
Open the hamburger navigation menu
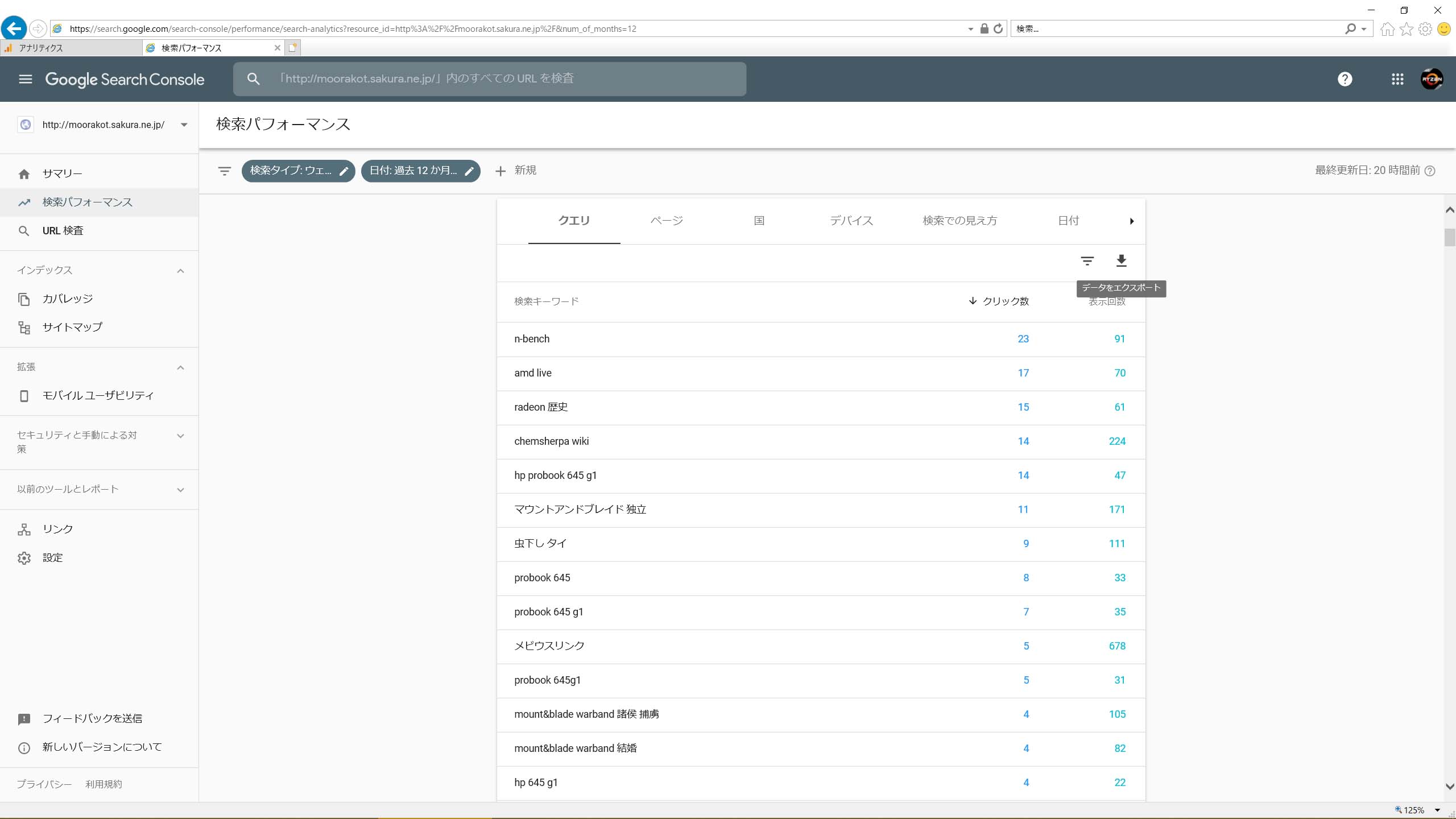25,79
